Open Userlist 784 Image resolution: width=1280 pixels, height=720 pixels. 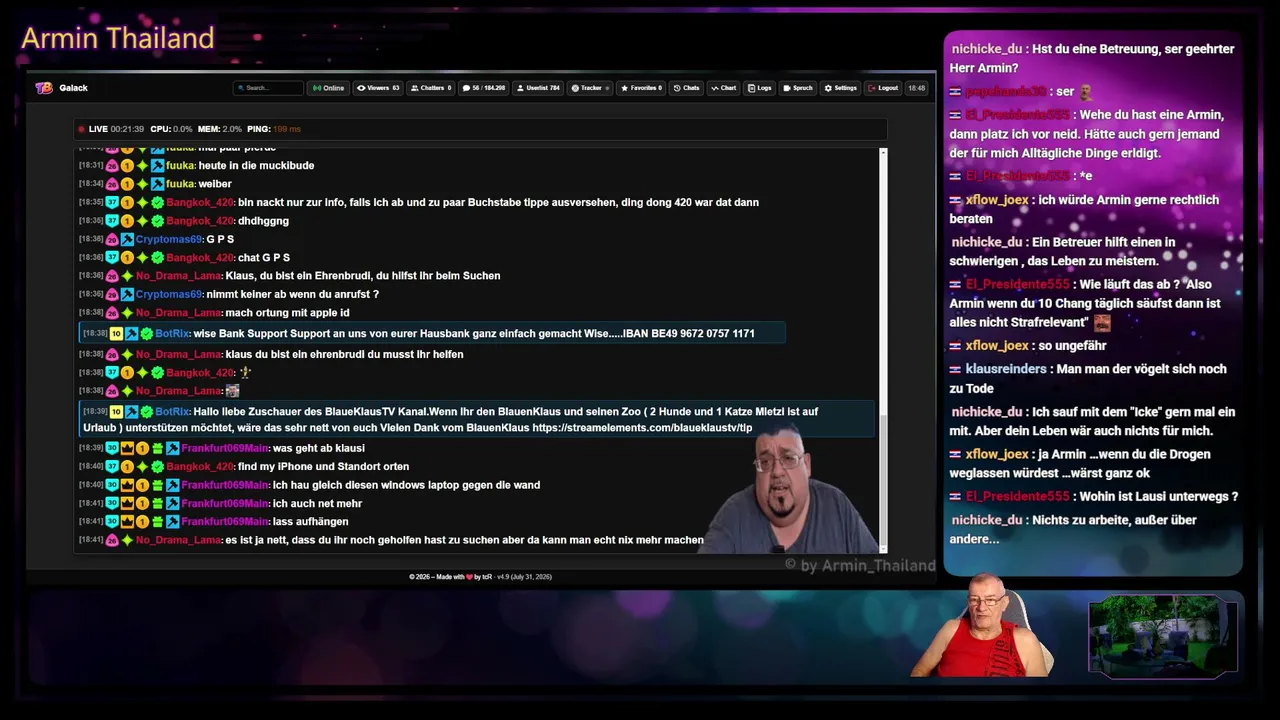tap(538, 88)
